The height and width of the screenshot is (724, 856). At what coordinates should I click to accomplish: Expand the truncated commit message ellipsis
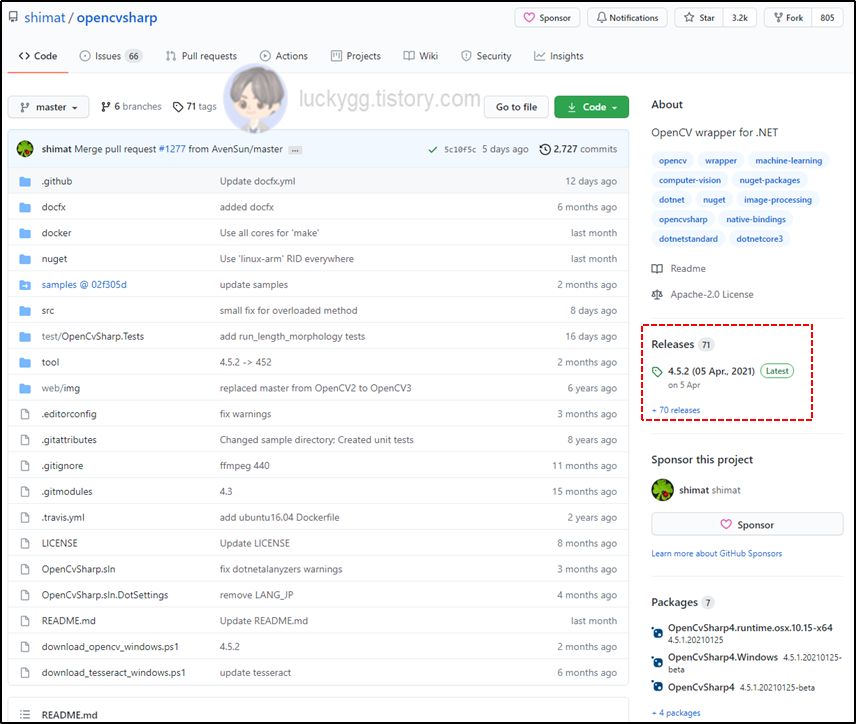pos(293,148)
